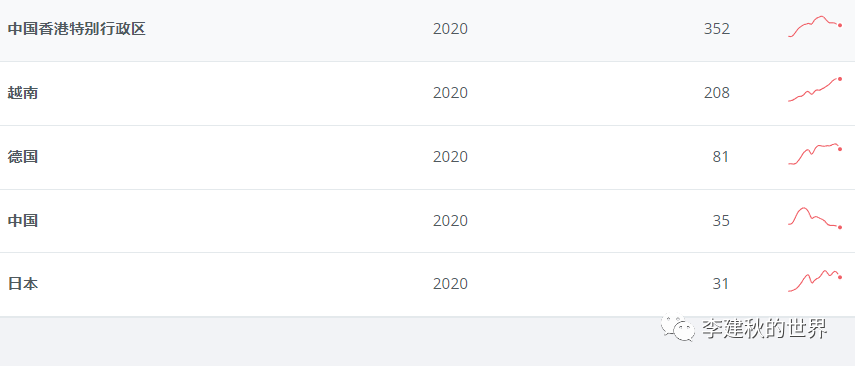The width and height of the screenshot is (855, 366).
Task: Open the 日本 sparkline trend chart
Action: tap(815, 281)
